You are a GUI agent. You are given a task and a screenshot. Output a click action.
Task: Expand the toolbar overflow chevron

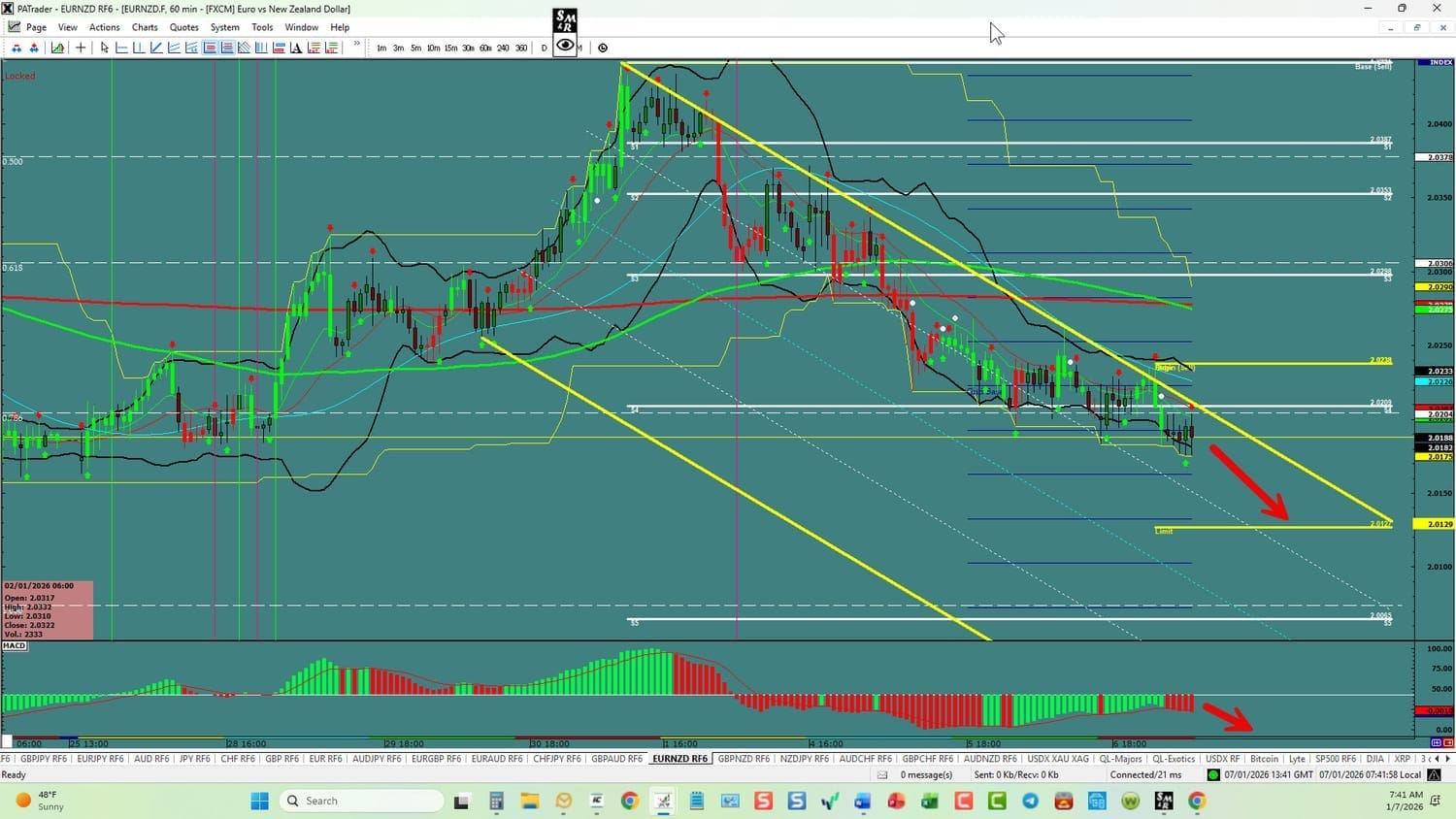(x=357, y=45)
